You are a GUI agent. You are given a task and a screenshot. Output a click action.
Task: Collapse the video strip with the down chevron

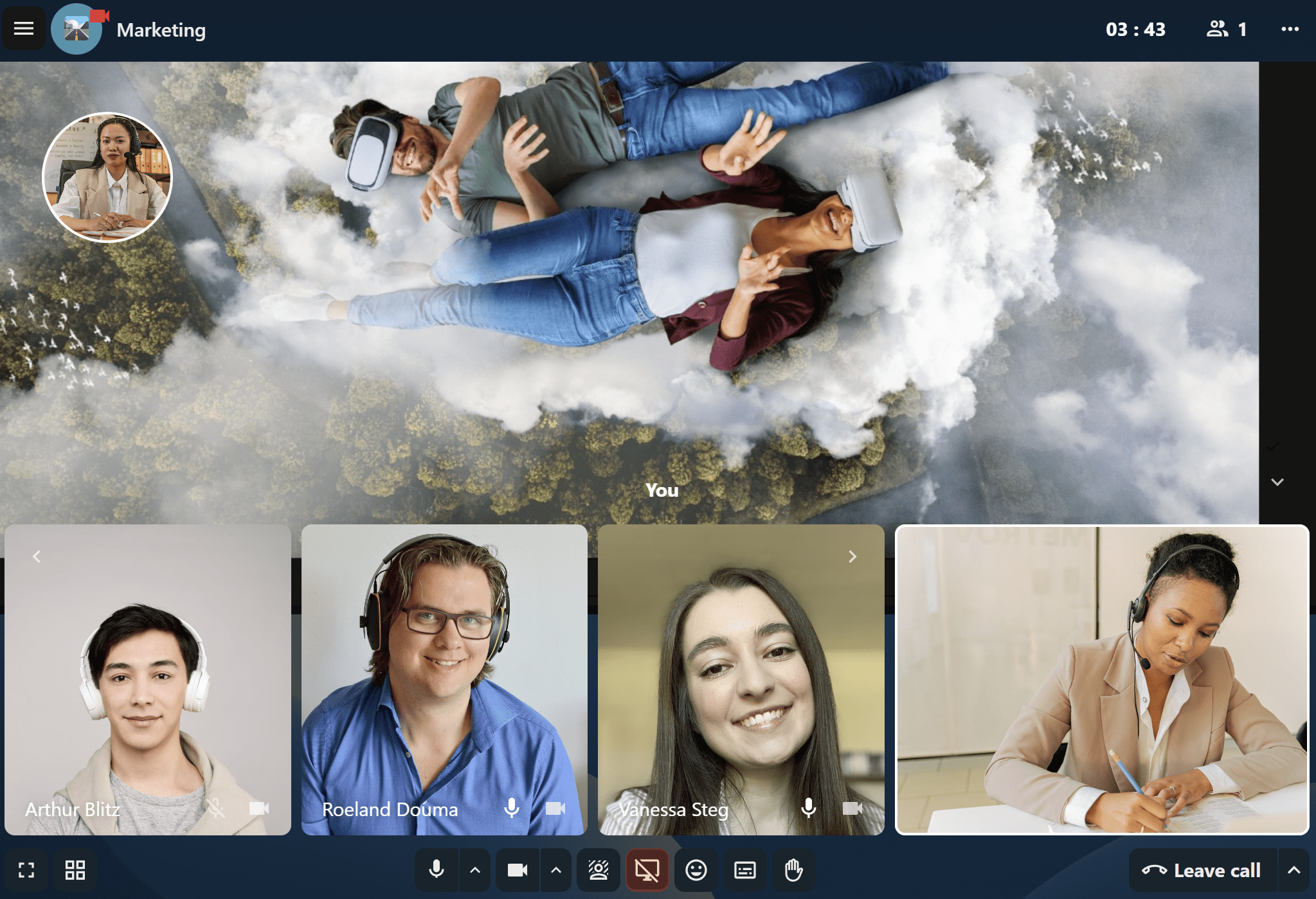[1277, 482]
